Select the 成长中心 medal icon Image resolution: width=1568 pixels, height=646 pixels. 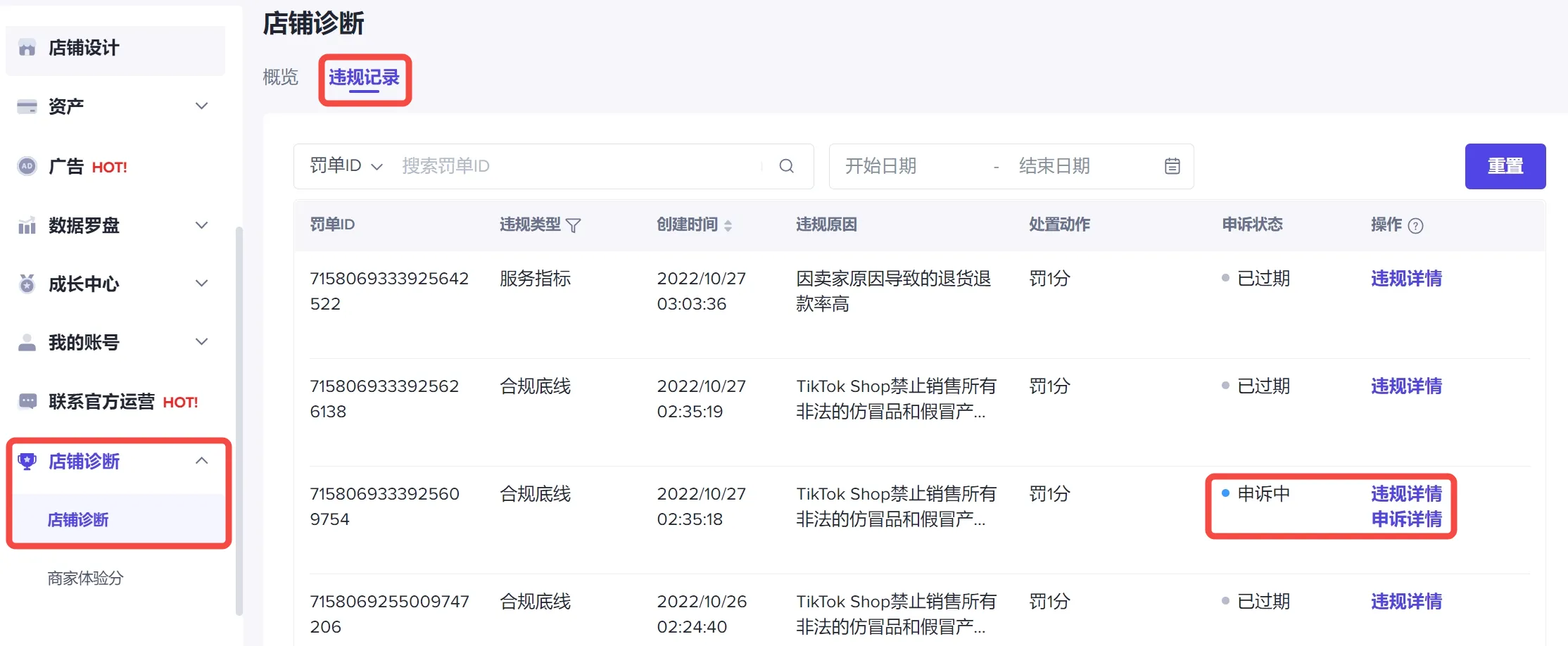click(x=27, y=284)
